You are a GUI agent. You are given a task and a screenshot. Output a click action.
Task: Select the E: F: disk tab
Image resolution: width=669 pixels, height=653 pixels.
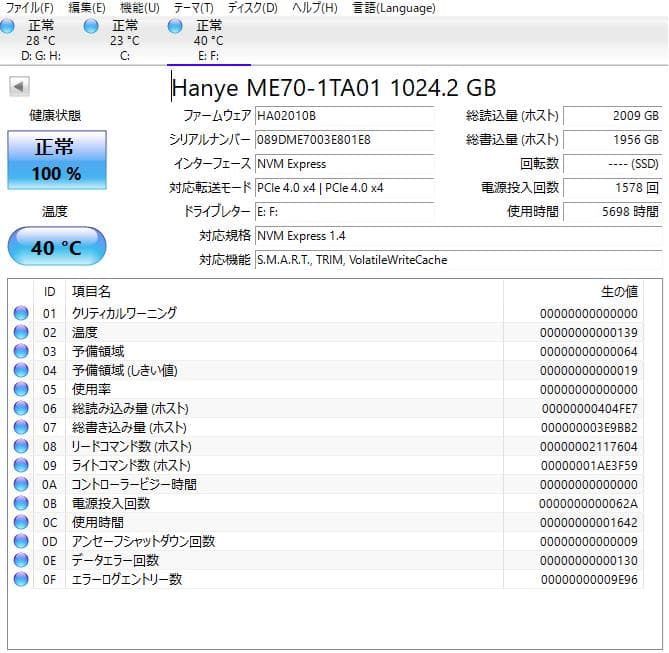209,41
